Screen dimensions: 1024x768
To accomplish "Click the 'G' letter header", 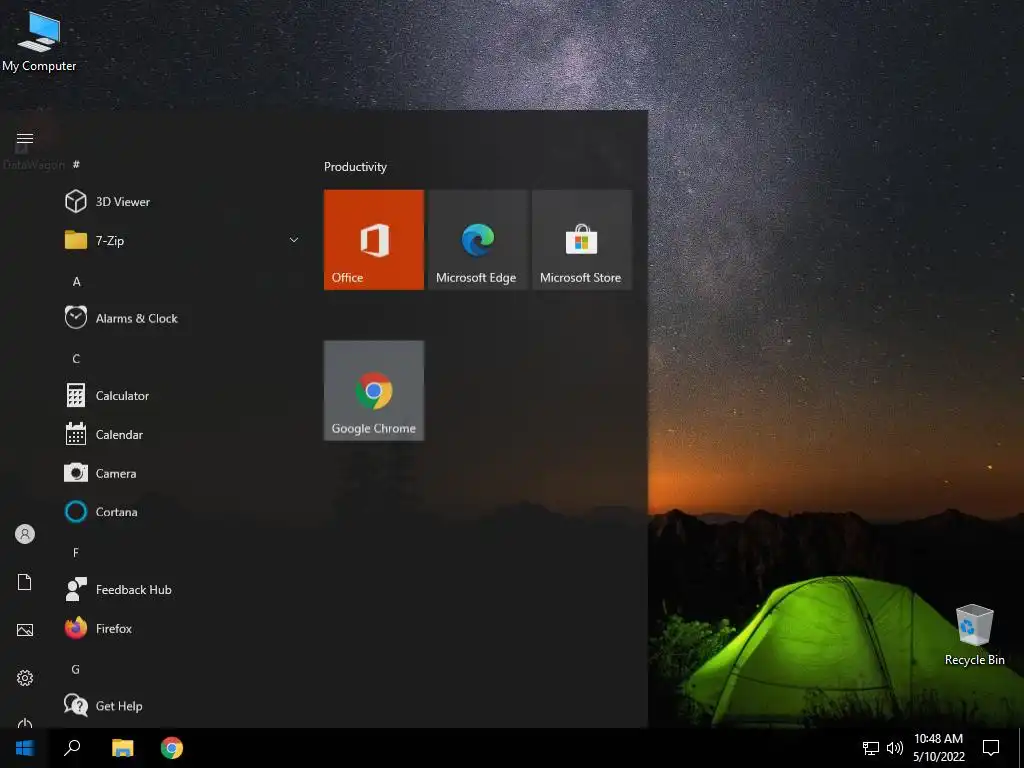I will coord(76,669).
